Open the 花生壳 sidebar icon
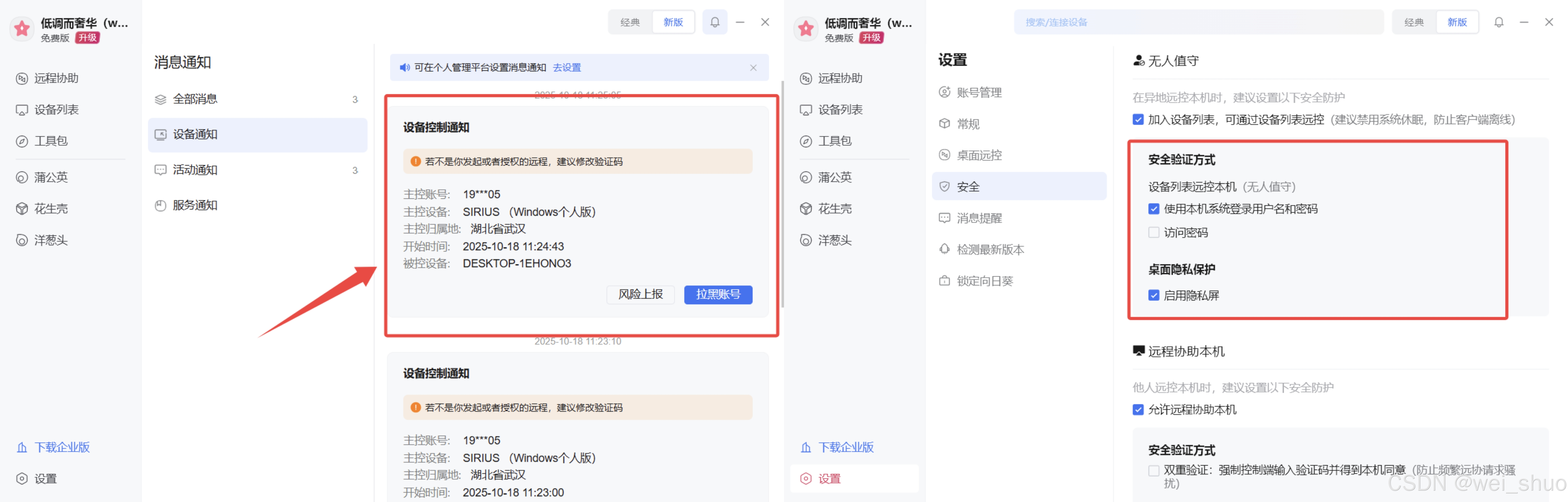Screen dimensions: 1568x502 point(21,208)
